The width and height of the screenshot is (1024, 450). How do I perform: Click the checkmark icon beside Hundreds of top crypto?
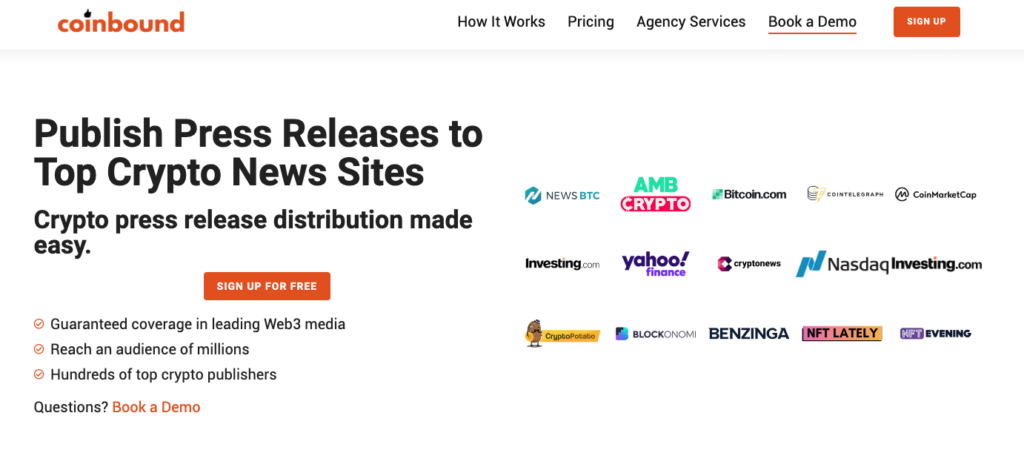click(39, 375)
